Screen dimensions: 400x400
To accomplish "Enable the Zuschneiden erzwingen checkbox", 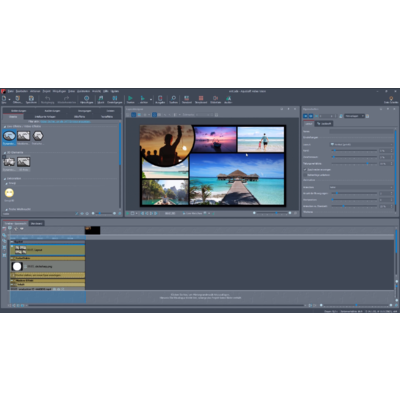I will click(x=305, y=170).
